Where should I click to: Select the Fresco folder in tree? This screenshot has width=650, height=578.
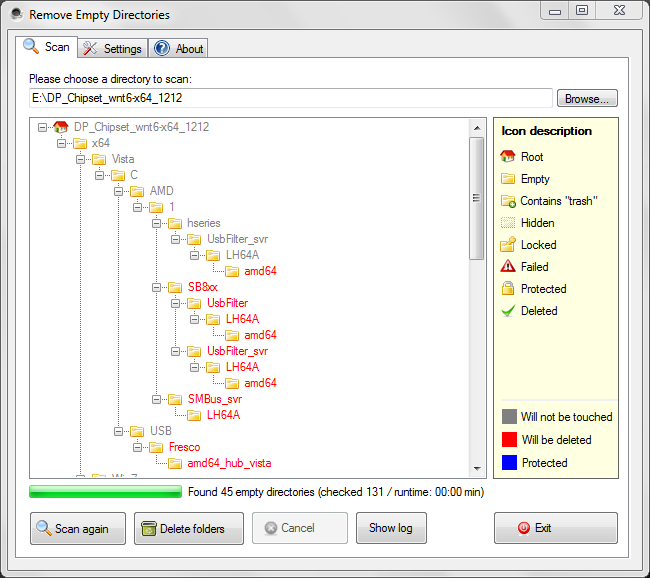[184, 447]
